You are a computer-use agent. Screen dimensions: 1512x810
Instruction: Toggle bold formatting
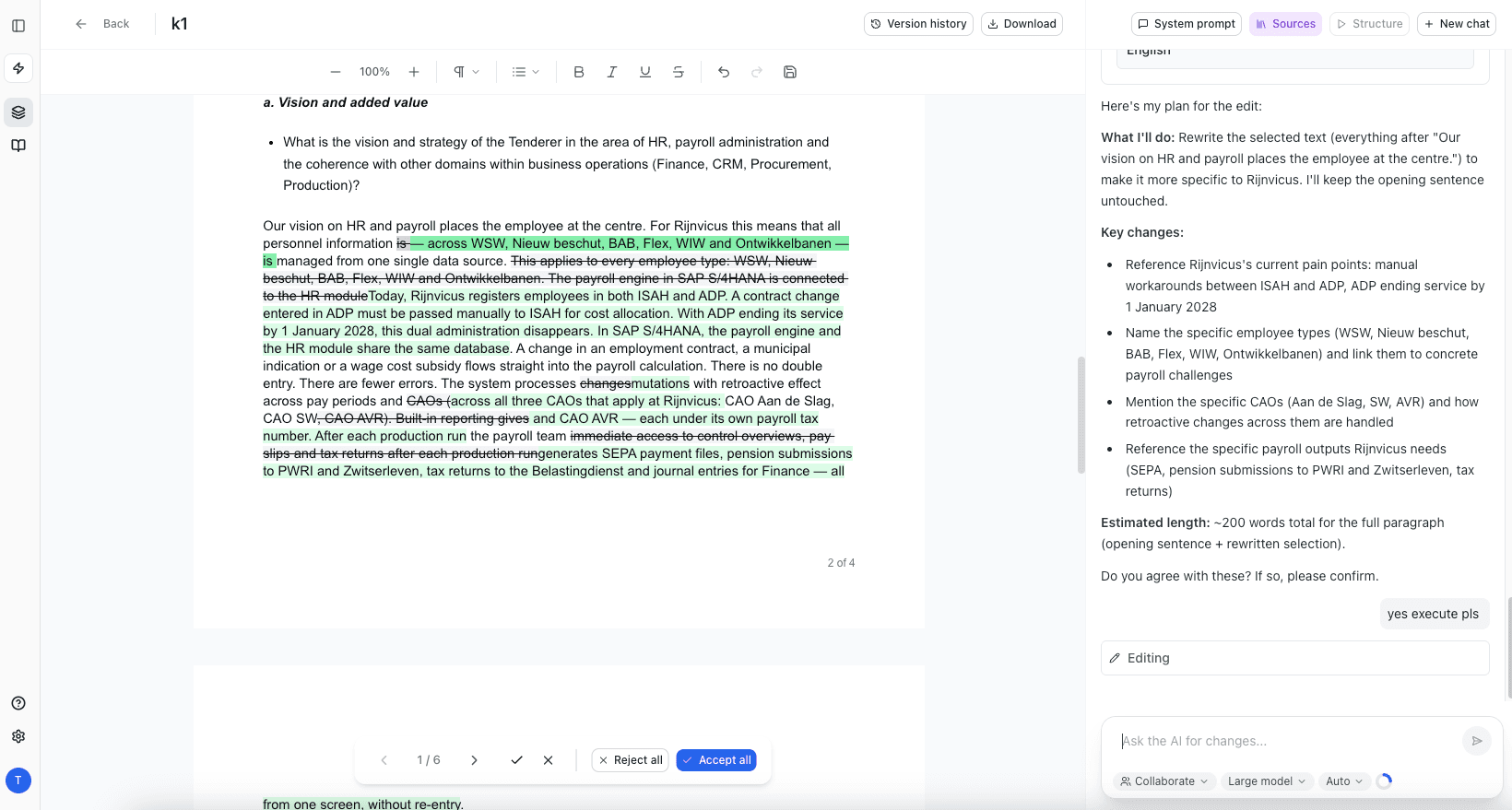pyautogui.click(x=579, y=72)
